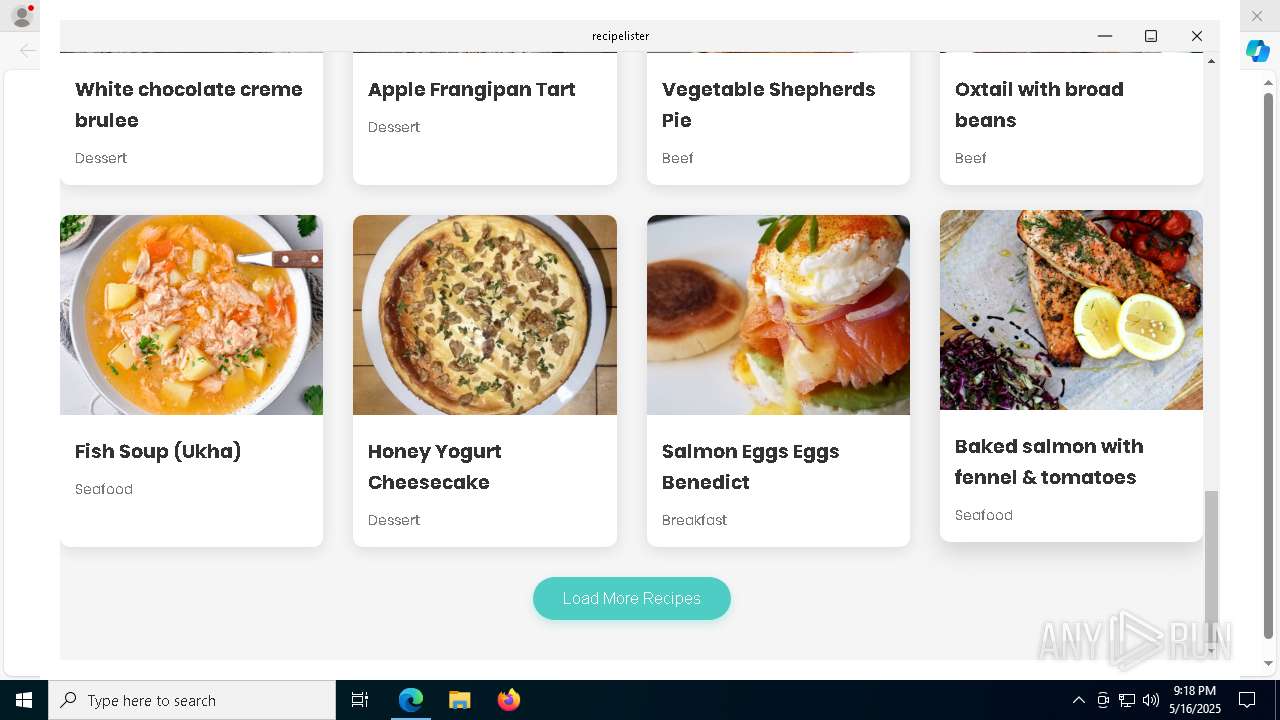Screen dimensions: 1280x720
Task: Click the Load More Recipes button
Action: tap(631, 598)
